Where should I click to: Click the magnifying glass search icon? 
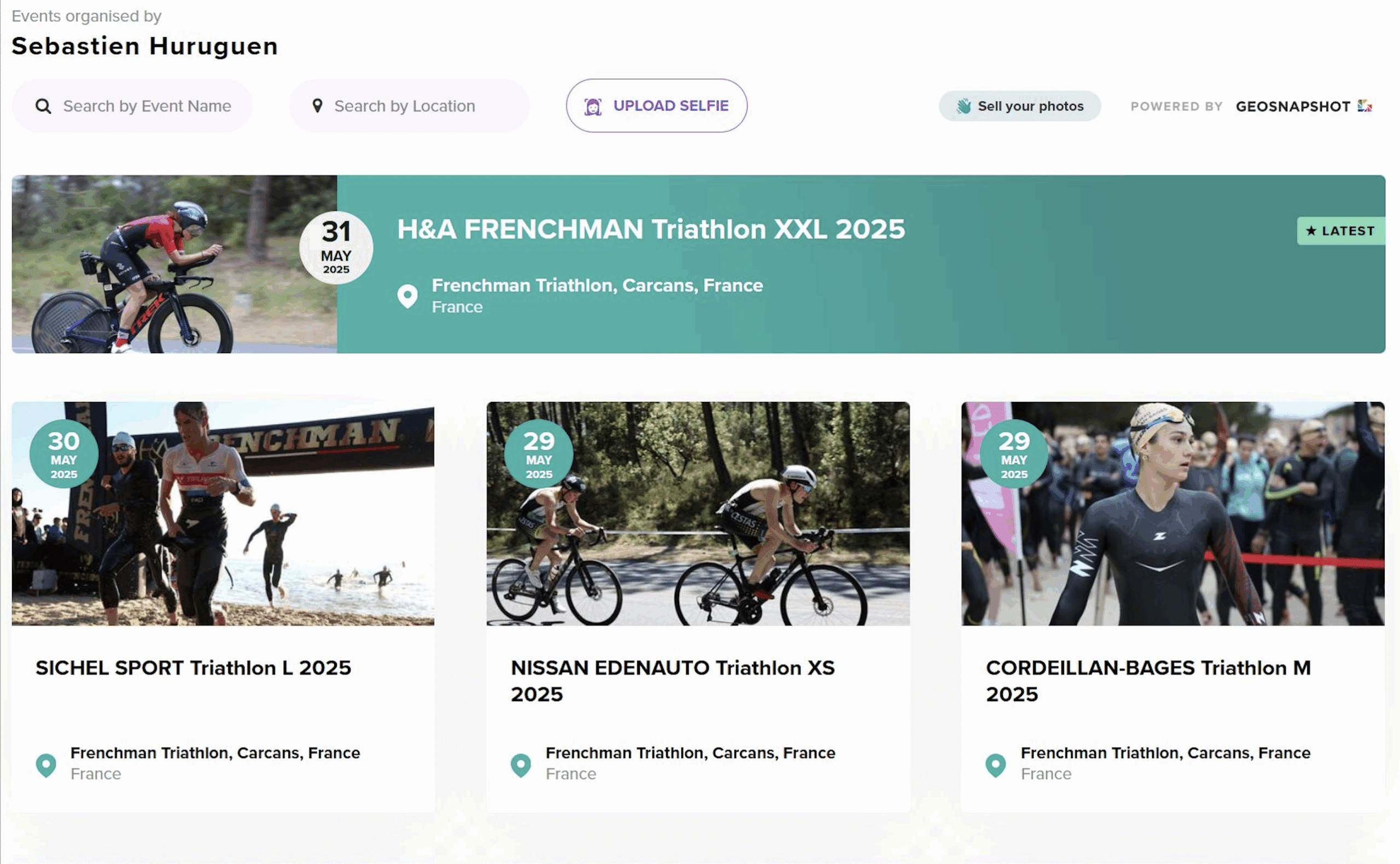(43, 106)
